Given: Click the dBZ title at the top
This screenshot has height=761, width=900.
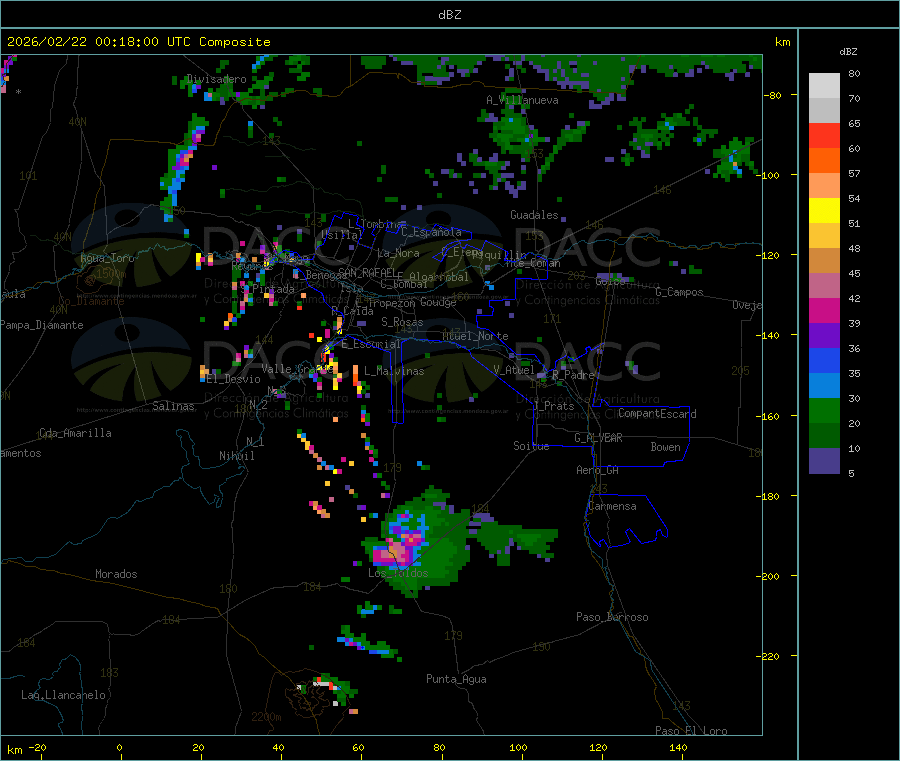Looking at the screenshot, I should [449, 14].
